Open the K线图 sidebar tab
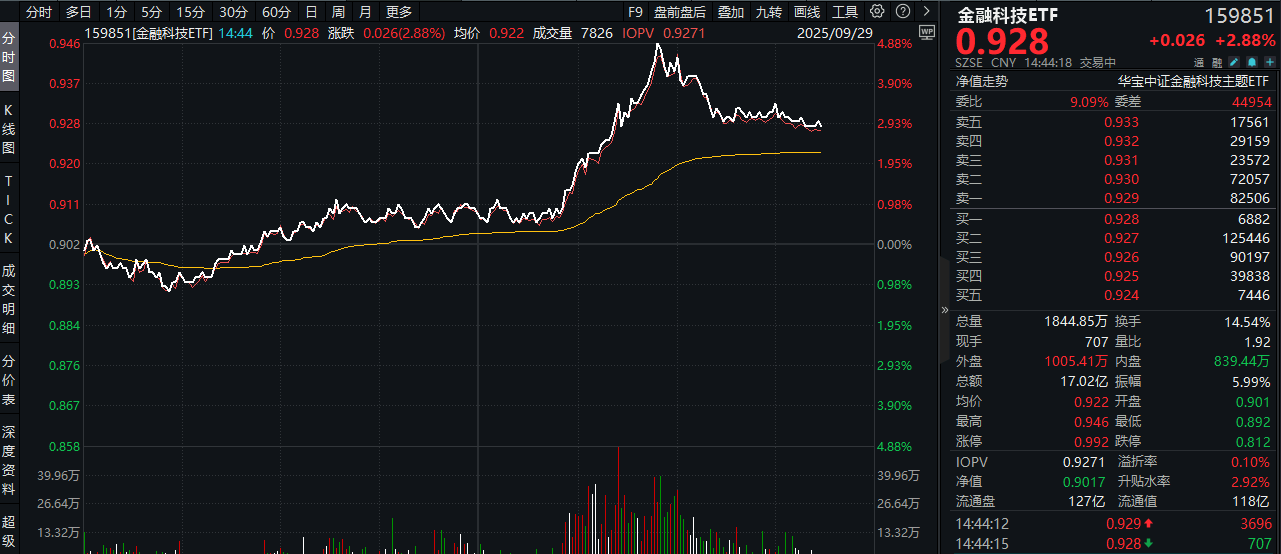The width and height of the screenshot is (1281, 554). pos(9,129)
